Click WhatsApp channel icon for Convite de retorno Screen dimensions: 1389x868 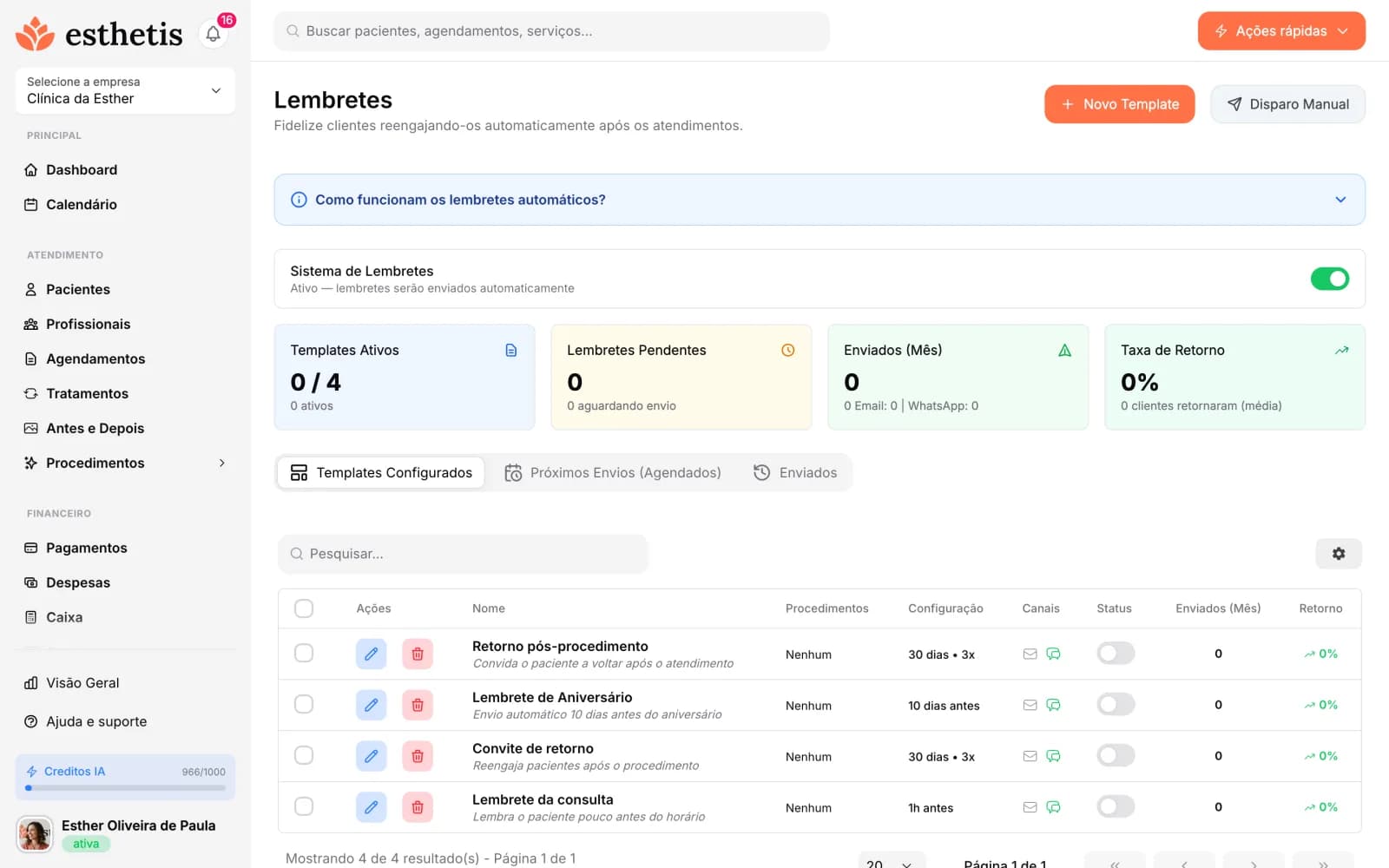point(1053,756)
